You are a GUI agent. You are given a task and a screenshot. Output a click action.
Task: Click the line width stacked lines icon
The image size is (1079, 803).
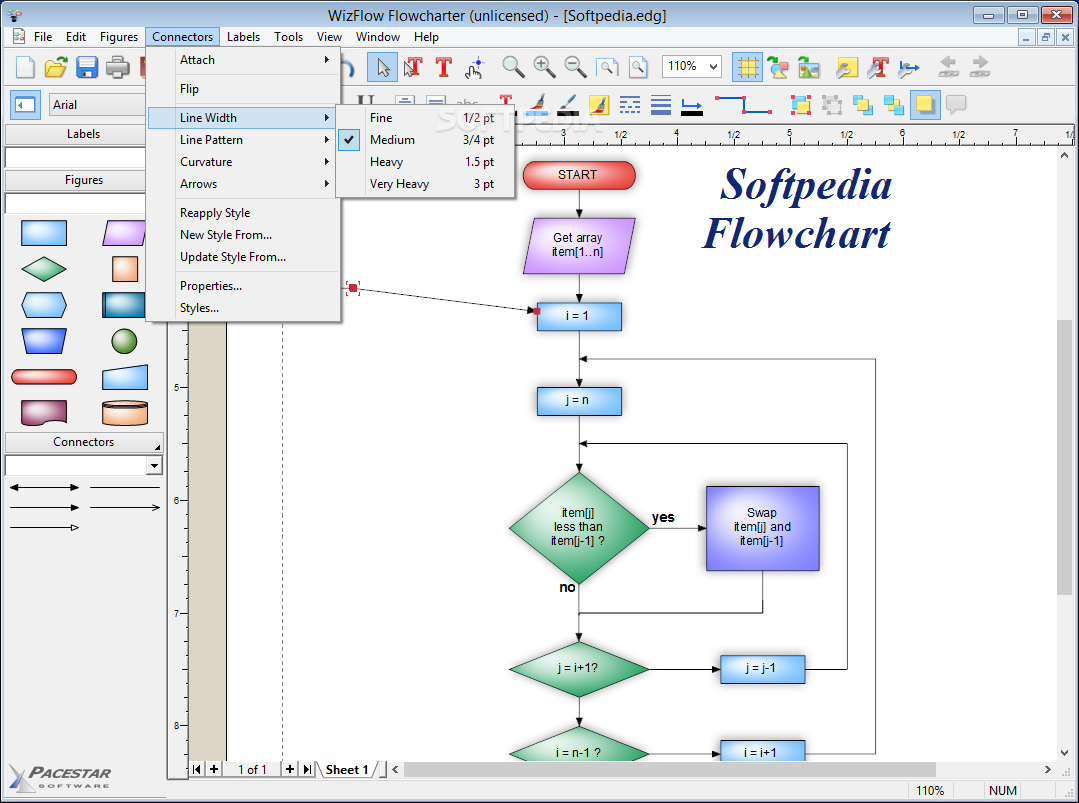[x=661, y=105]
